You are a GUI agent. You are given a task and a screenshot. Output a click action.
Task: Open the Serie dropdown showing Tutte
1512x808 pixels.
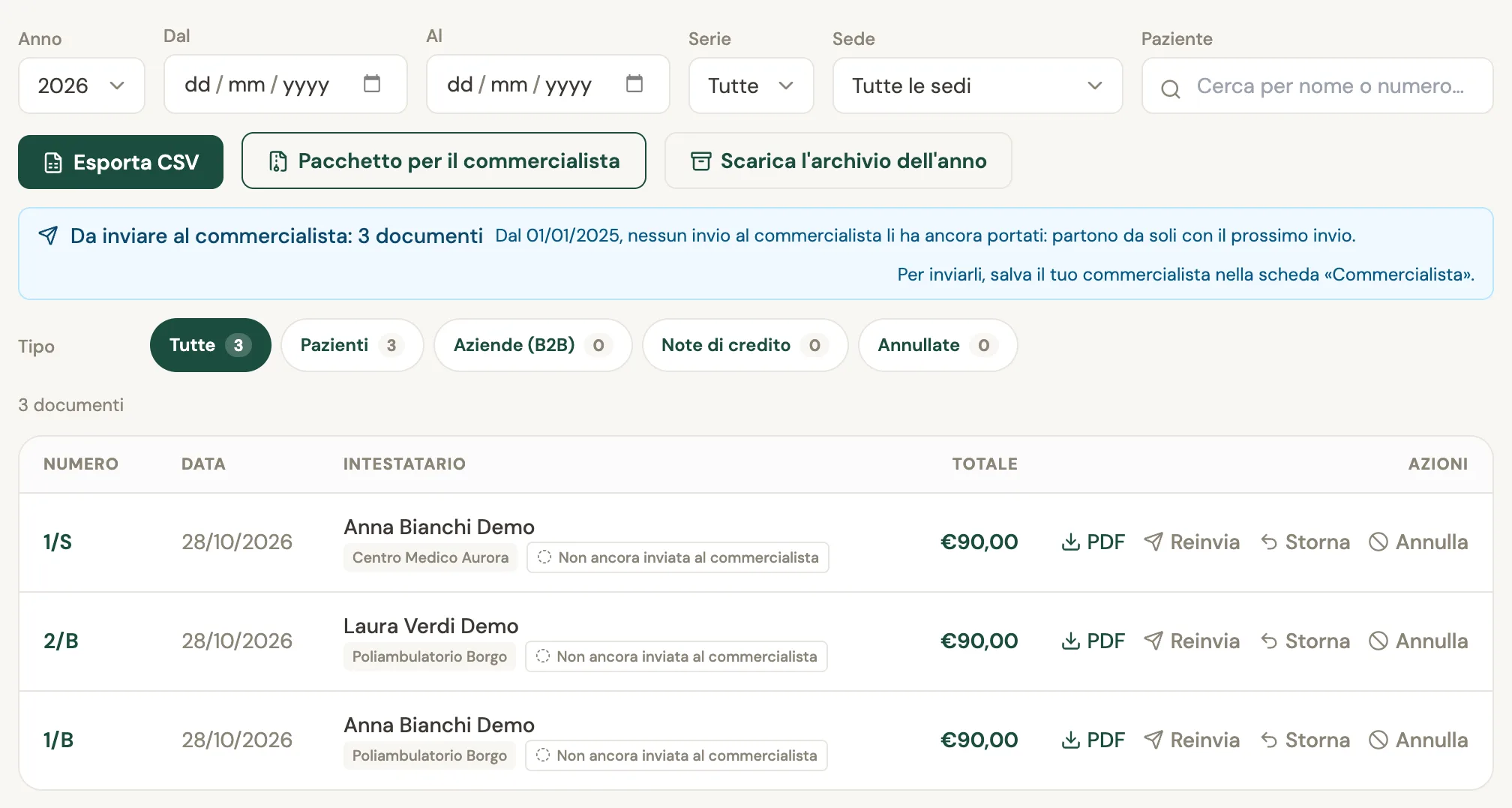point(751,86)
